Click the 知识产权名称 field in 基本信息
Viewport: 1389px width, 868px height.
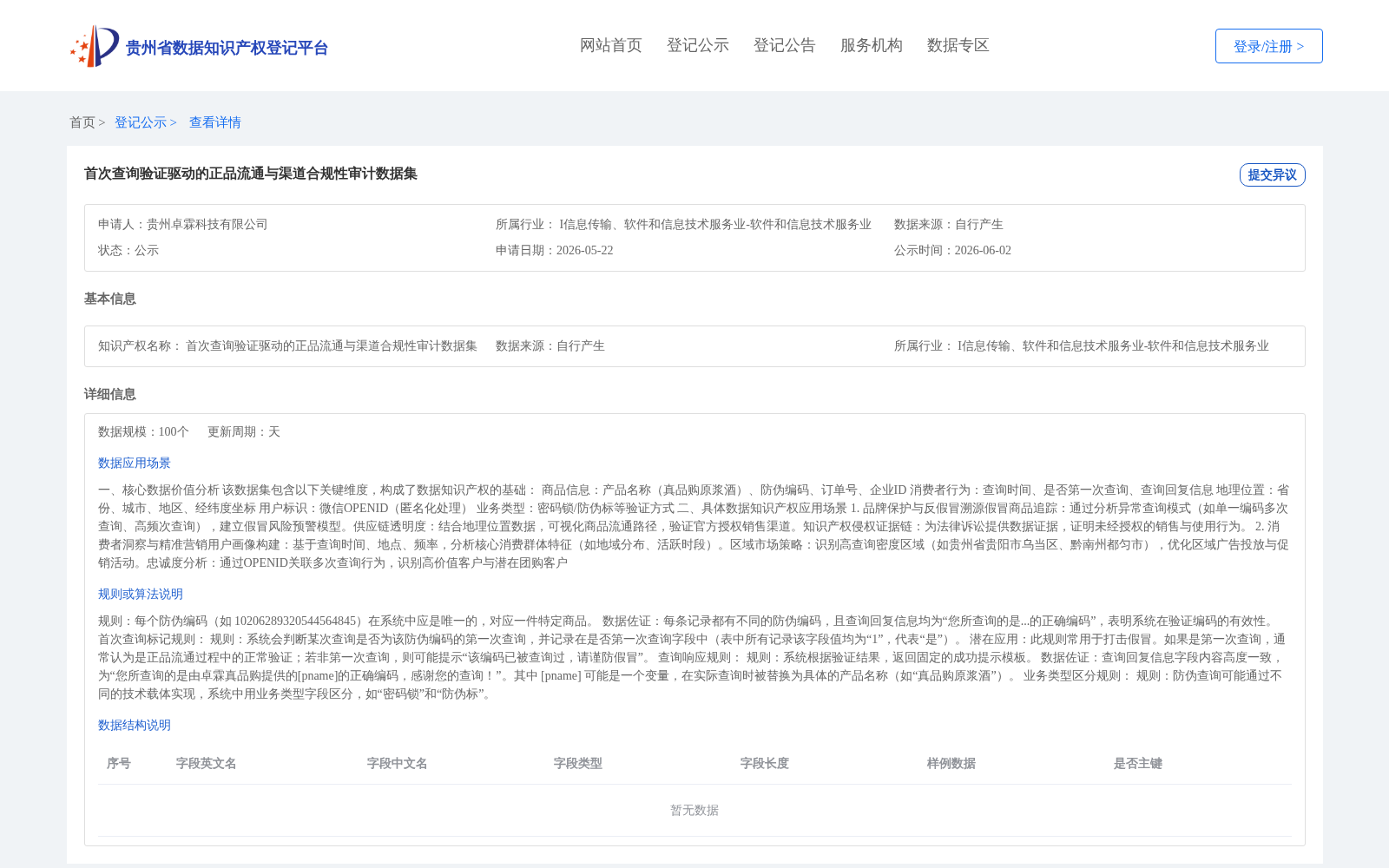(x=287, y=345)
